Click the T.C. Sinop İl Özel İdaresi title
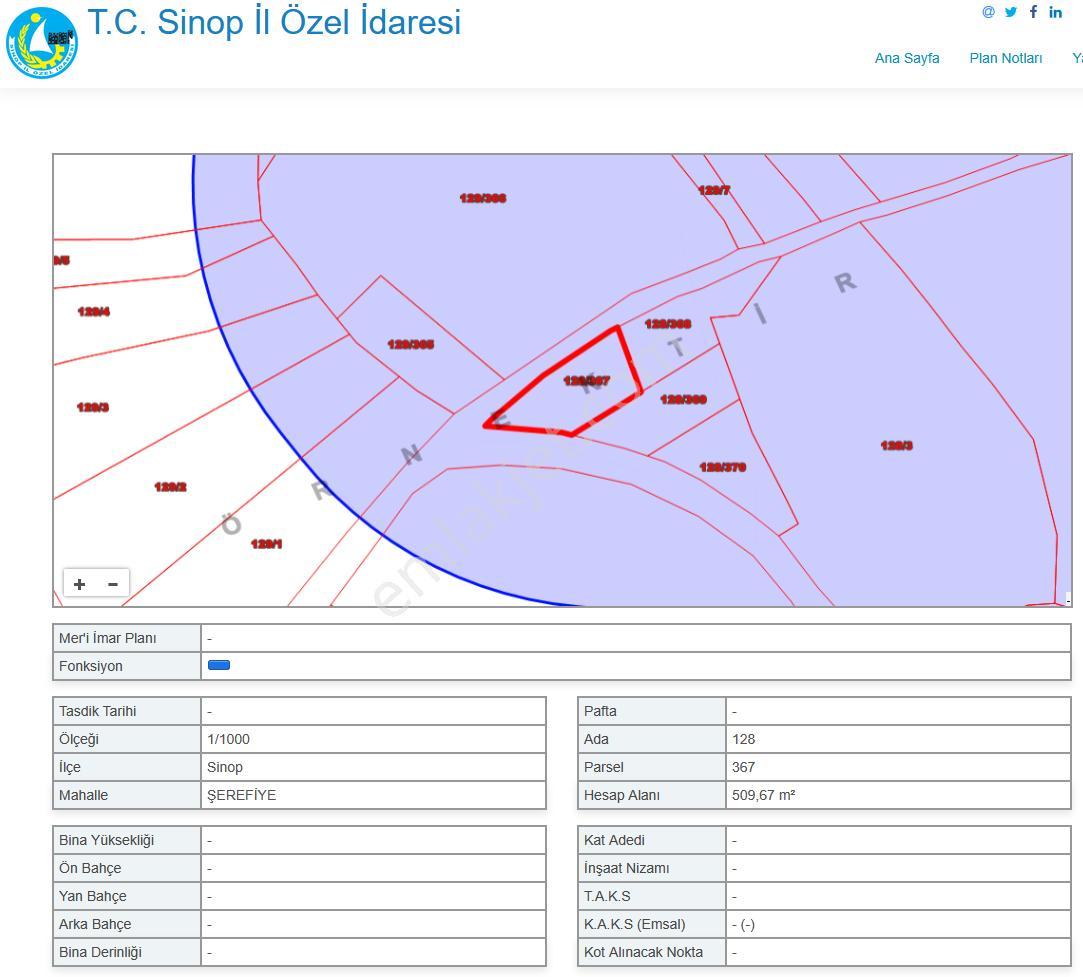The height and width of the screenshot is (977, 1083). [x=274, y=22]
